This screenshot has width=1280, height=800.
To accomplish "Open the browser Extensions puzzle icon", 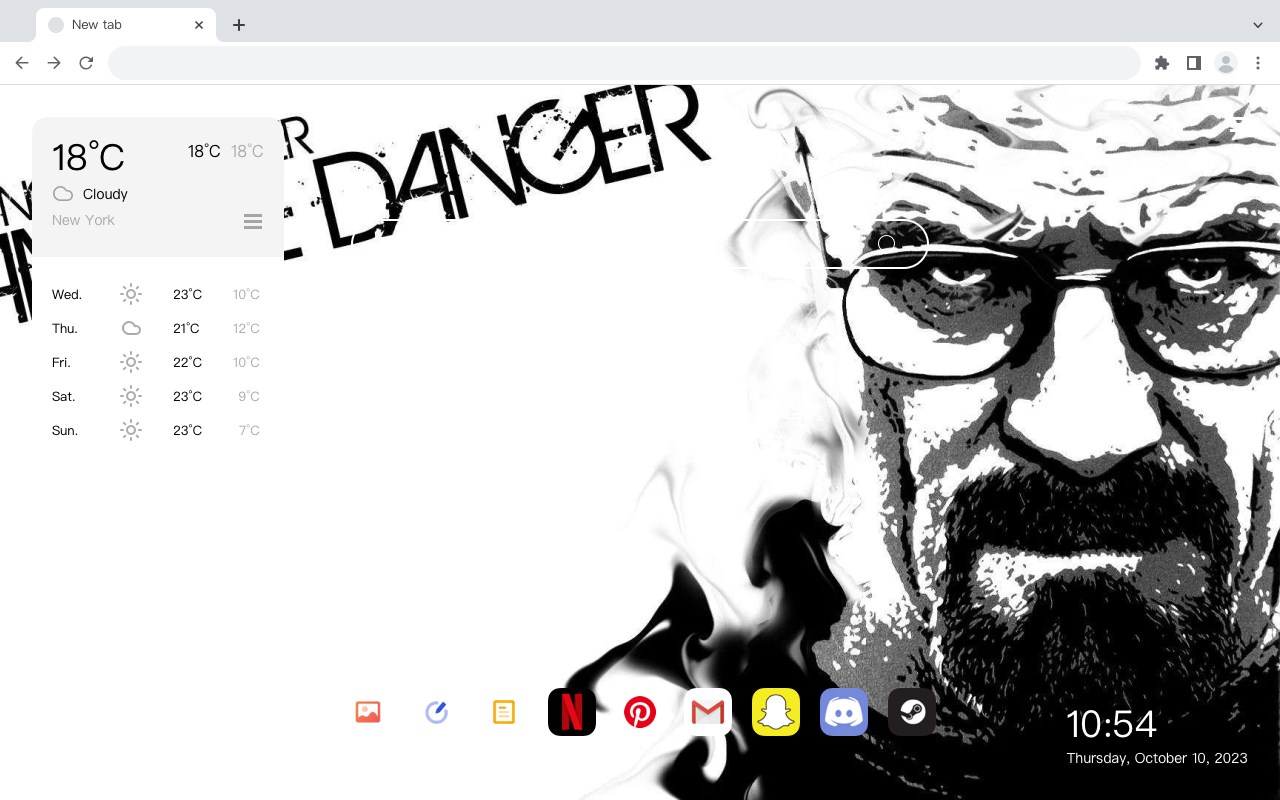I will tap(1161, 63).
